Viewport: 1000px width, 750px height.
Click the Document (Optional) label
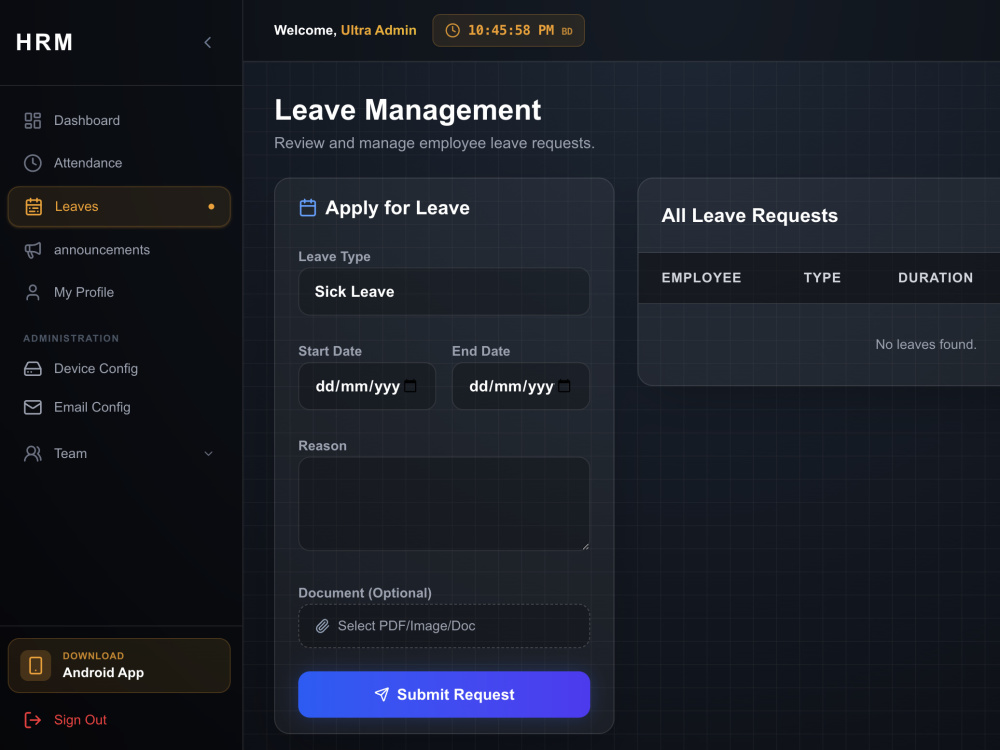click(x=365, y=593)
